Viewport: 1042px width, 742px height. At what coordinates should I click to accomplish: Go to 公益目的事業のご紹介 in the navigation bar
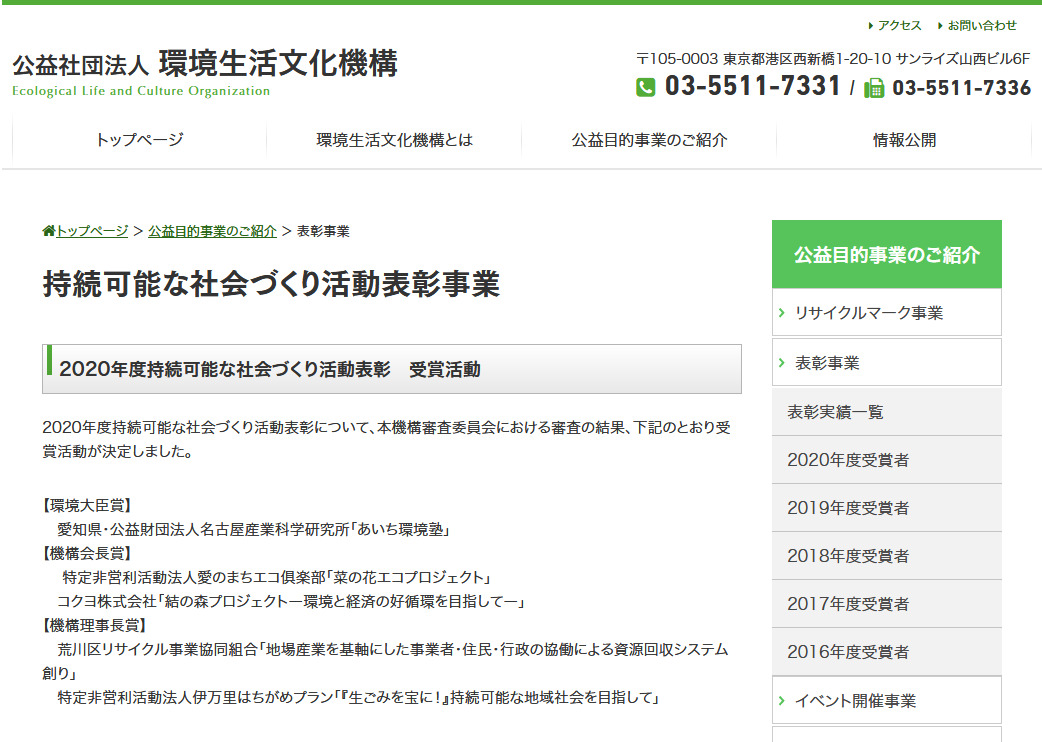tap(649, 140)
